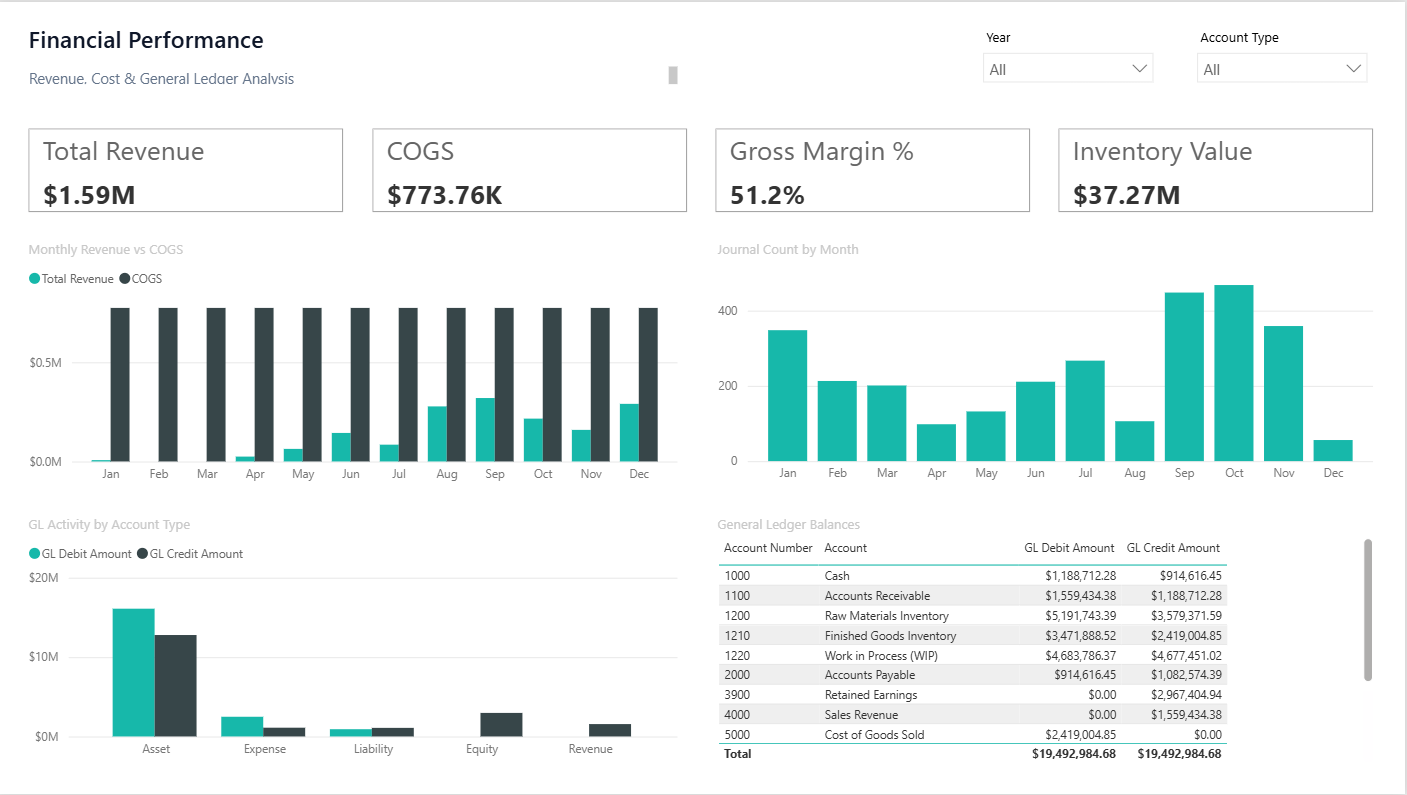Click the $2,967,404.94 credit value
This screenshot has width=1407, height=795.
[1186, 695]
